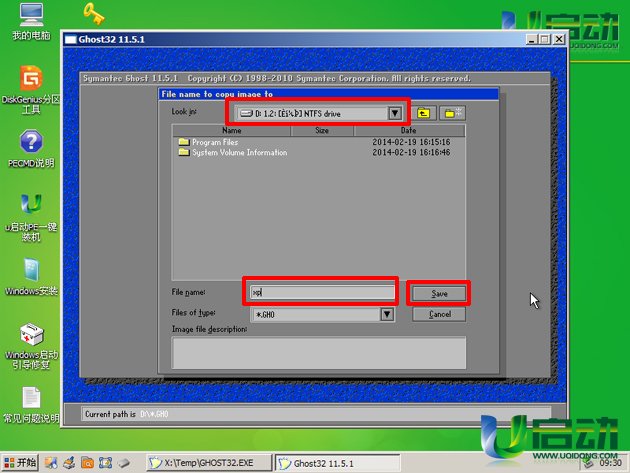Click the Current path status text

[x=127, y=414]
